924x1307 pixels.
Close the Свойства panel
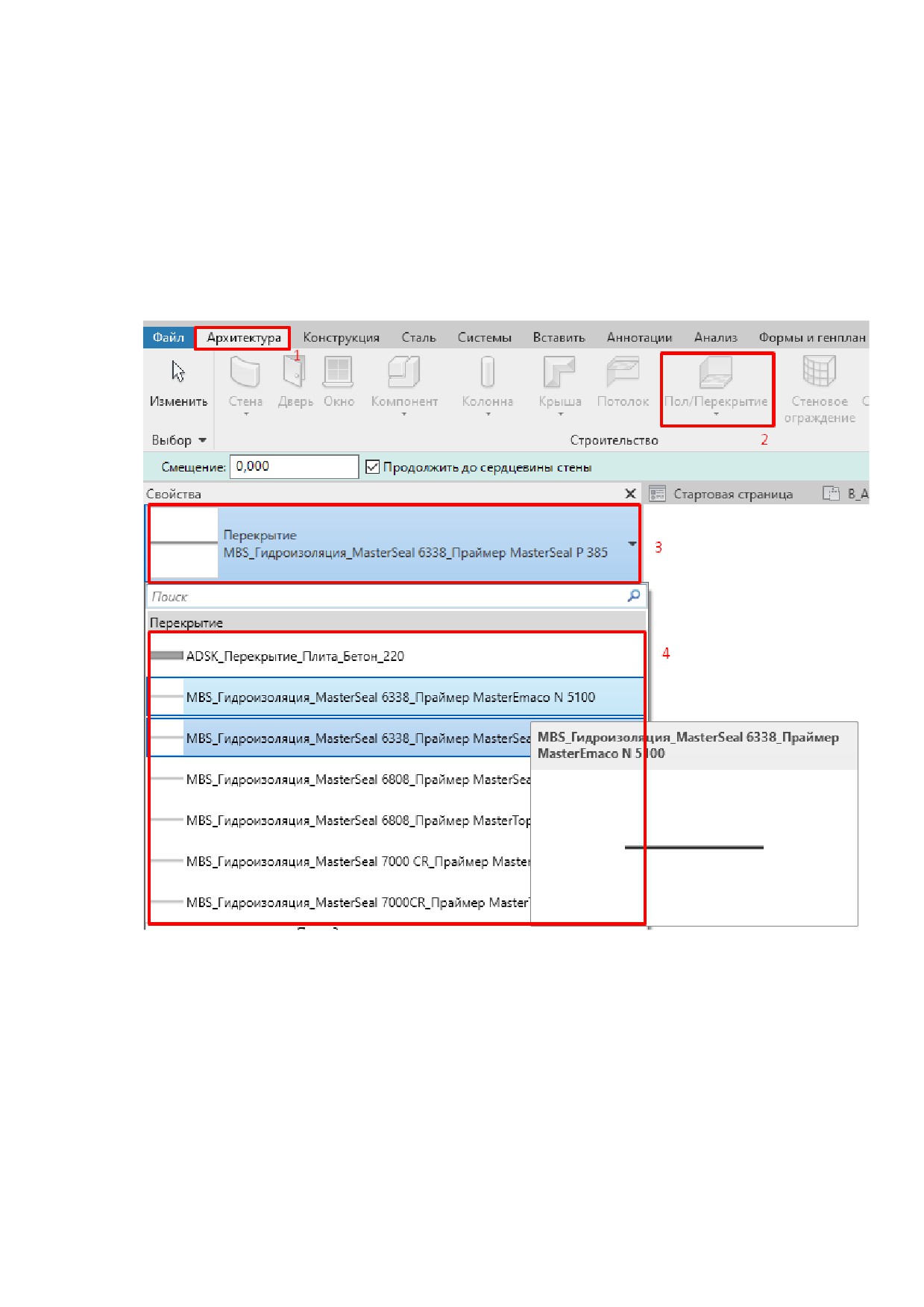(630, 494)
